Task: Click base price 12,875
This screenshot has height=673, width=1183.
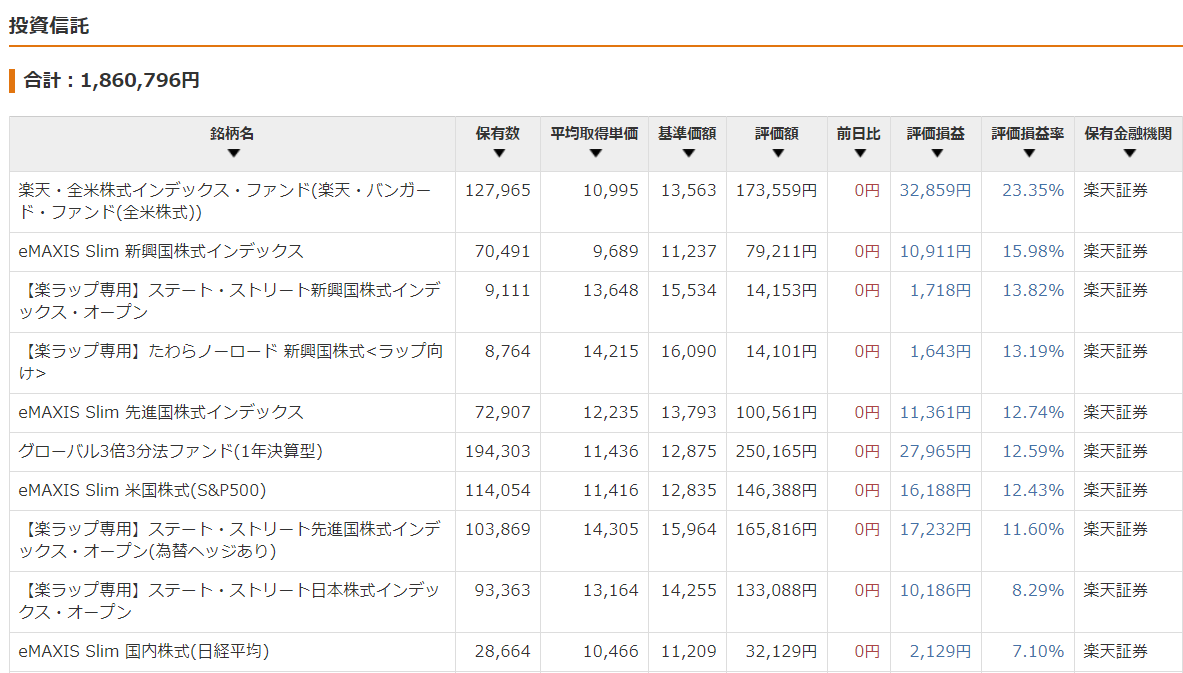Action: click(x=689, y=451)
